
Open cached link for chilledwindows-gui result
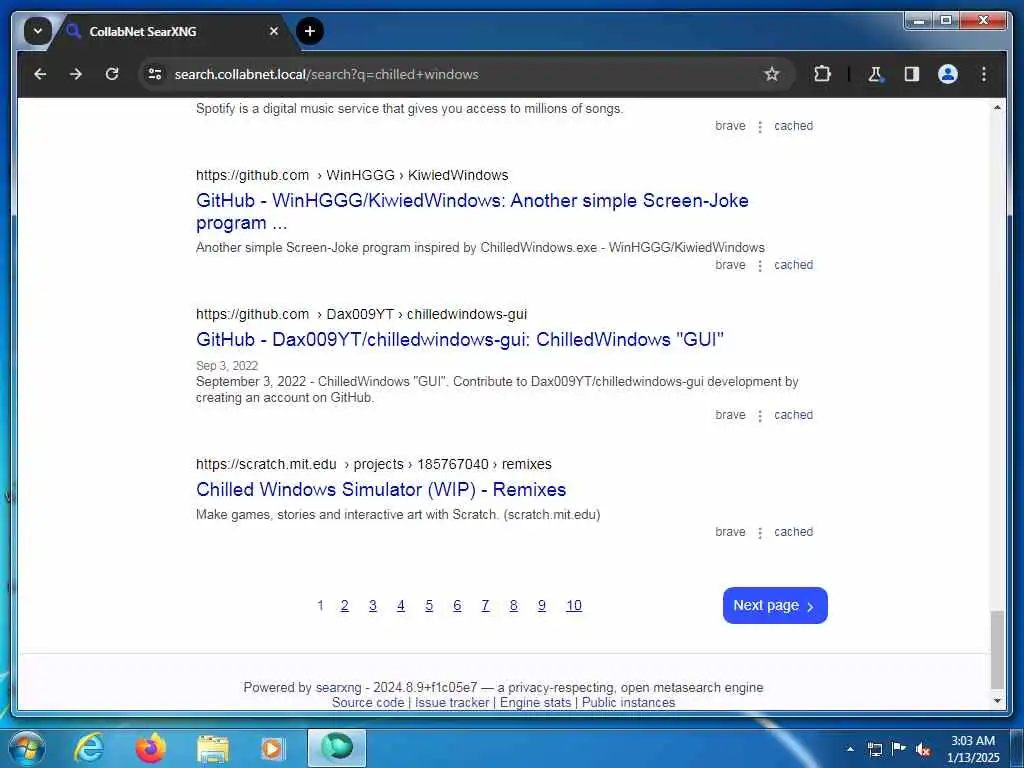[793, 415]
